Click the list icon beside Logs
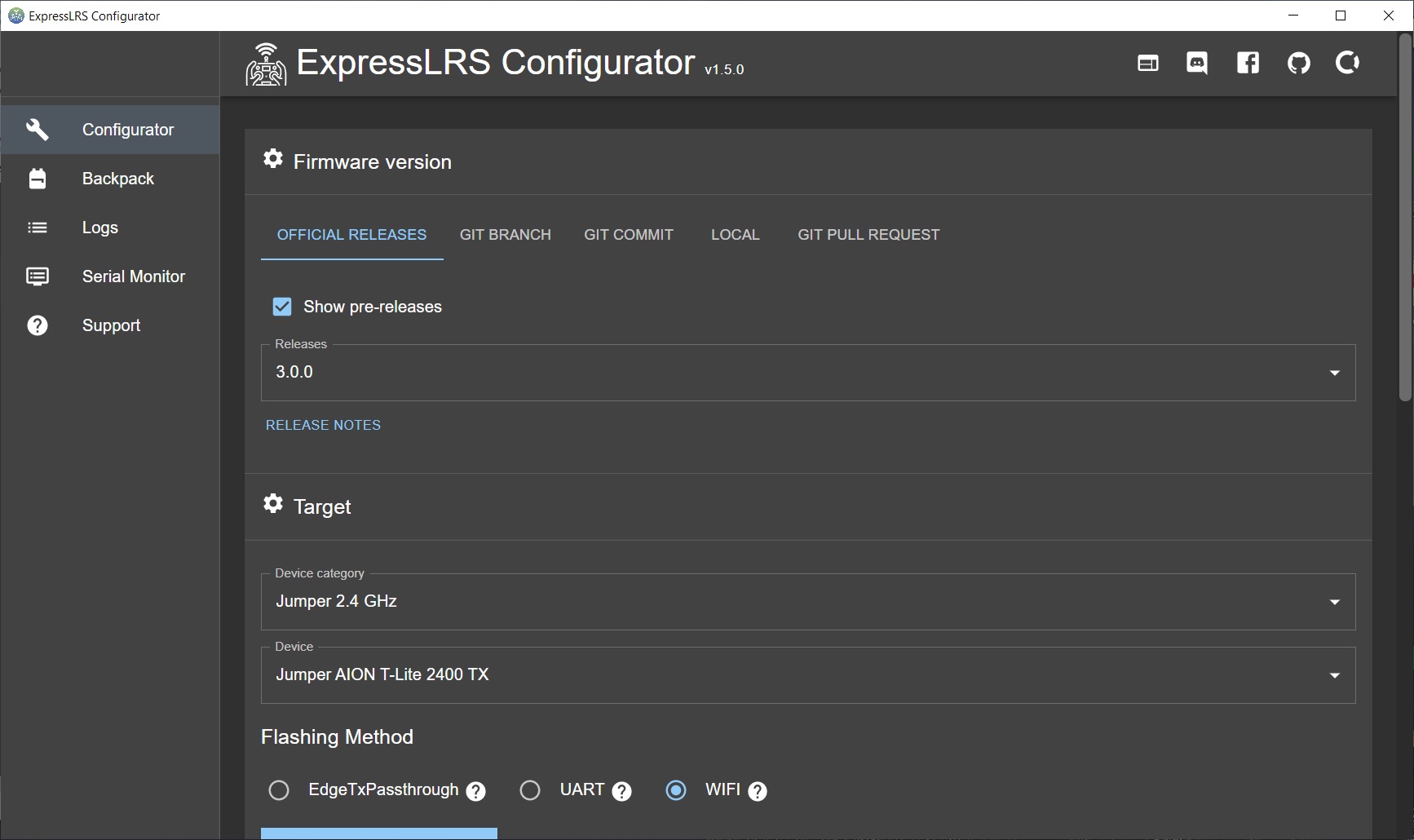 [38, 228]
